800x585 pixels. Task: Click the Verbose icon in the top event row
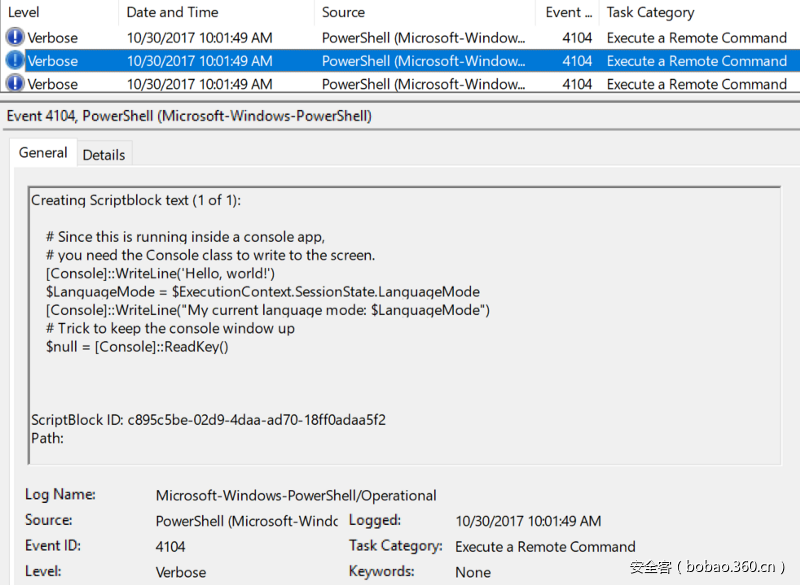click(x=15, y=37)
